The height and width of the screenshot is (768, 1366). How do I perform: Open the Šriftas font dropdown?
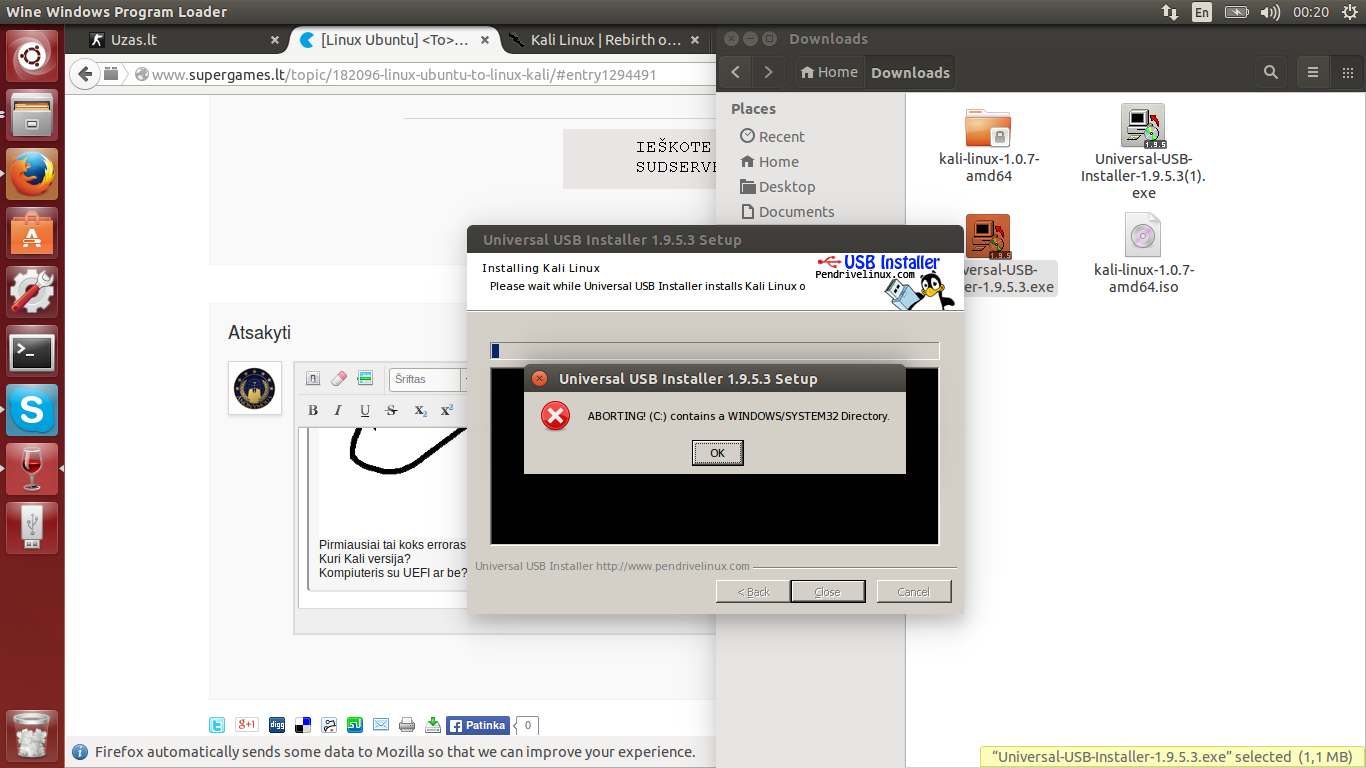[428, 379]
